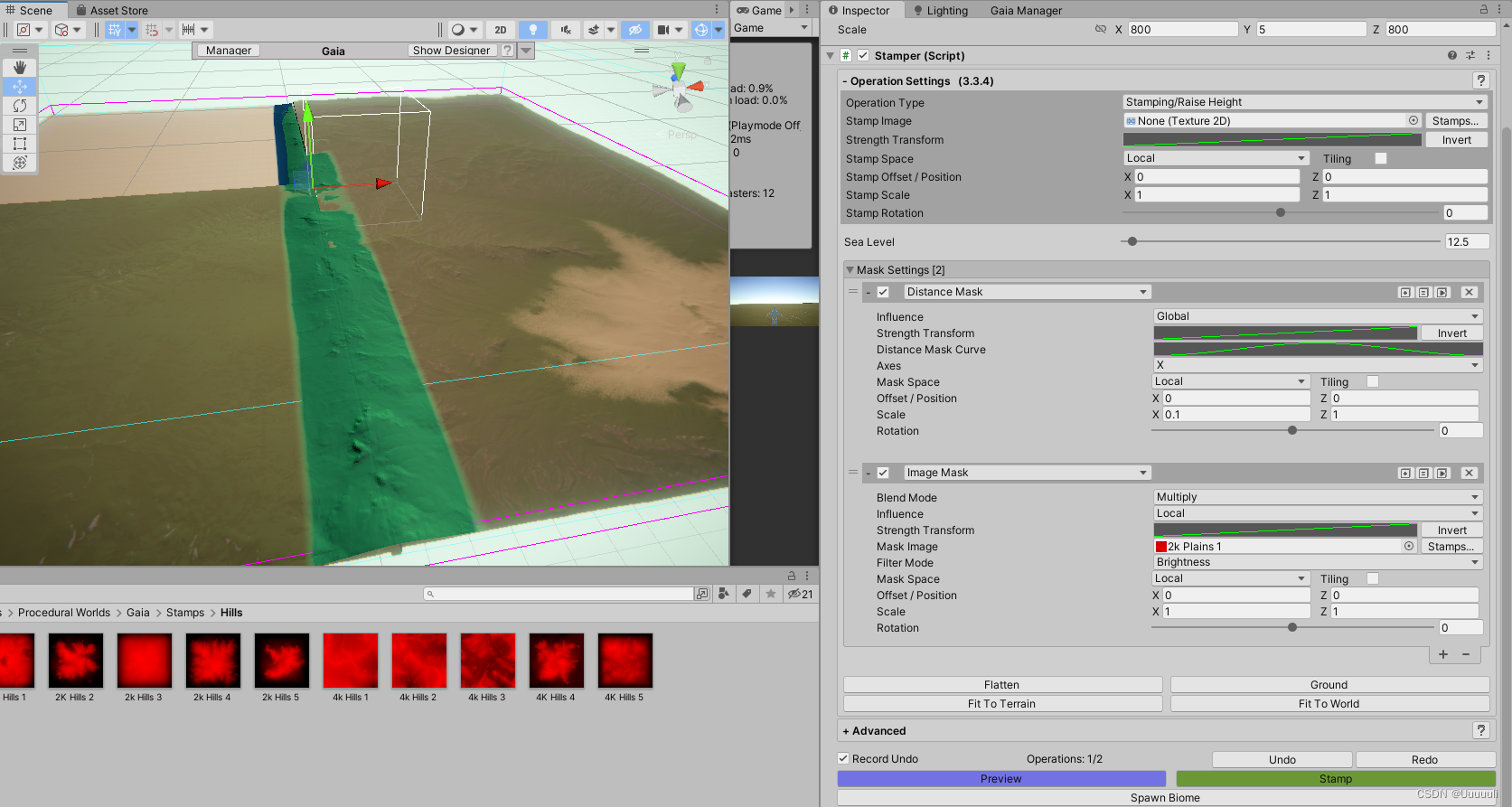This screenshot has width=1512, height=807.
Task: Open Stamp Space Local dropdown
Action: tap(1216, 158)
